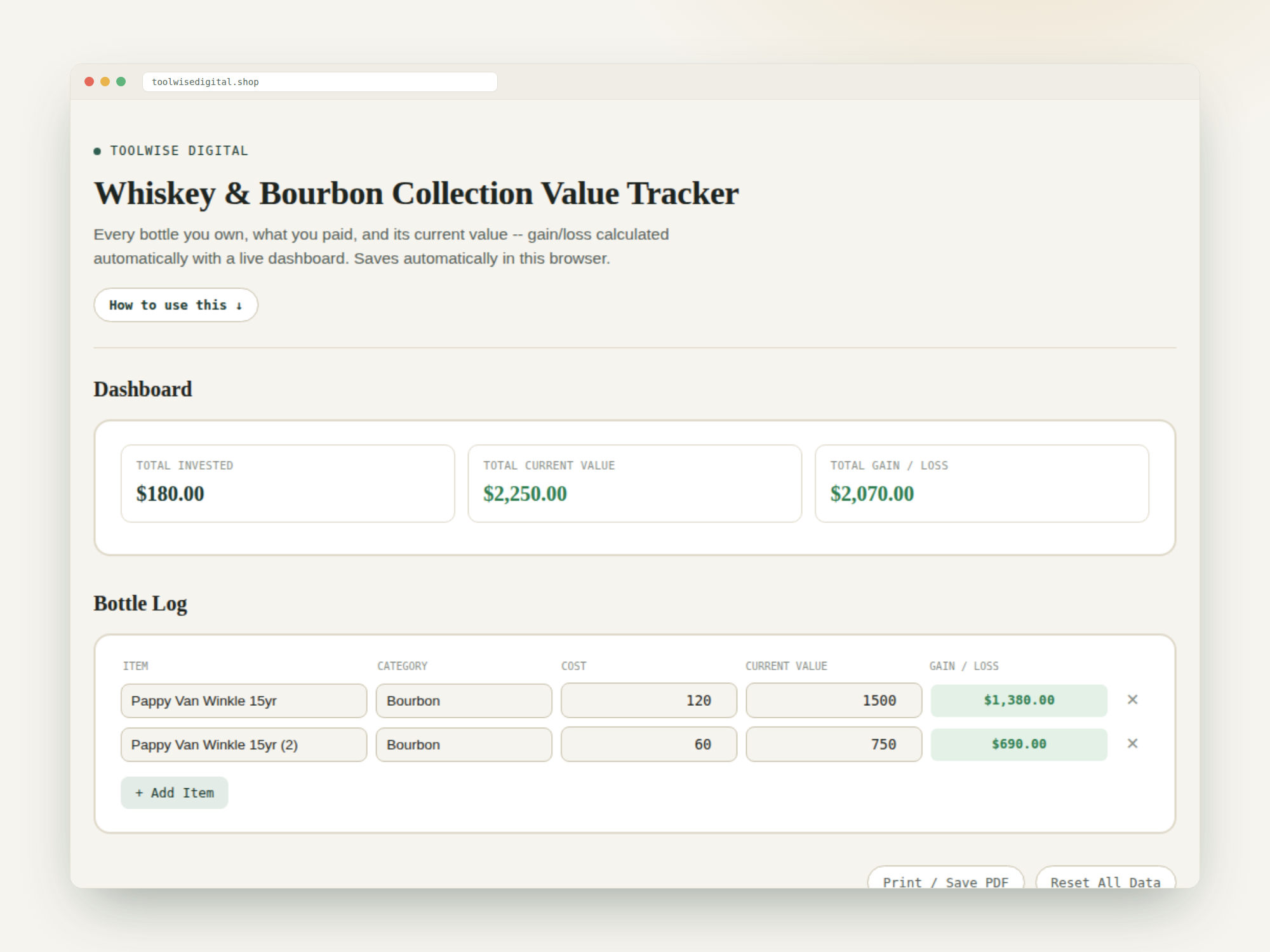Remove the Pappy Van Winkle 15yr row
This screenshot has height=952, width=1270.
tap(1132, 699)
